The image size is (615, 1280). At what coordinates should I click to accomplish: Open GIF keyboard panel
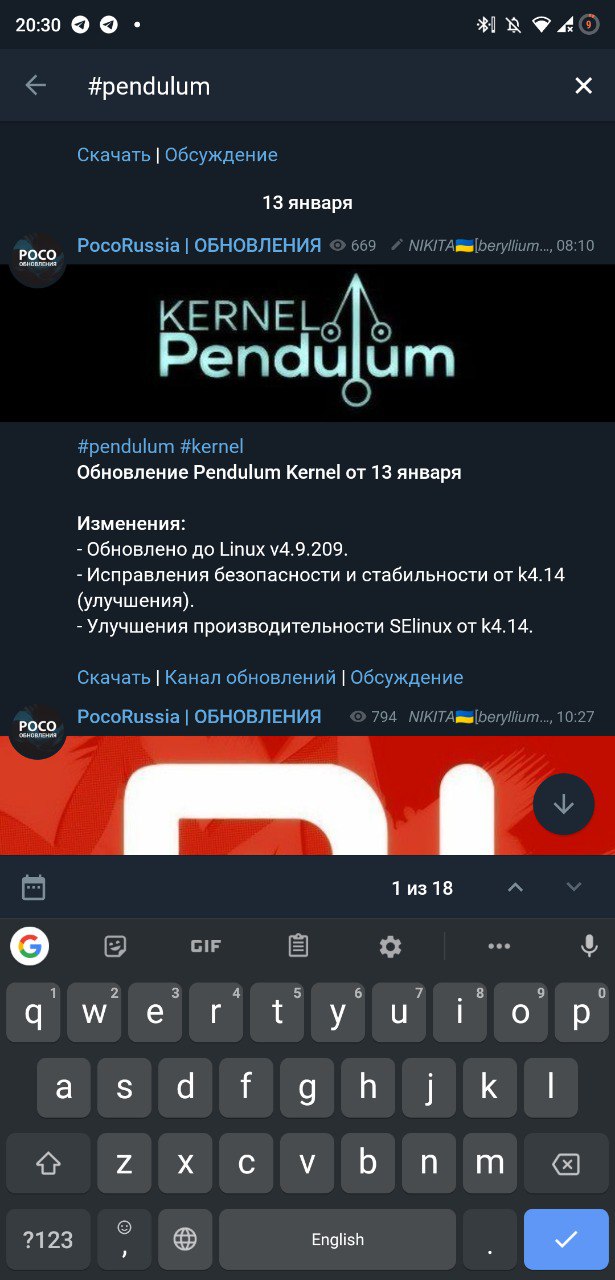click(206, 946)
